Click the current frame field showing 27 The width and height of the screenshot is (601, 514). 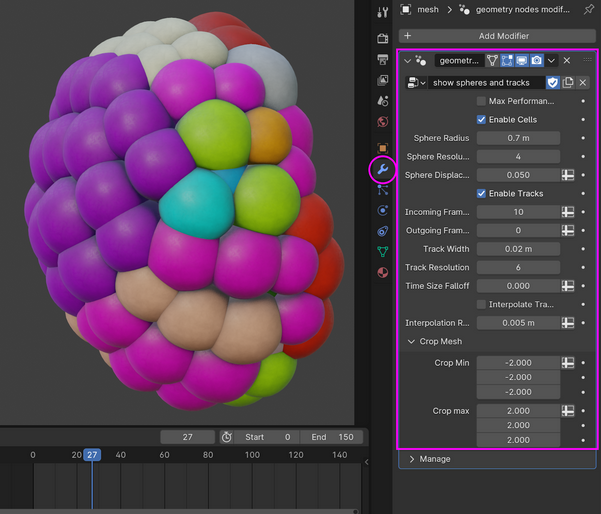(x=187, y=437)
